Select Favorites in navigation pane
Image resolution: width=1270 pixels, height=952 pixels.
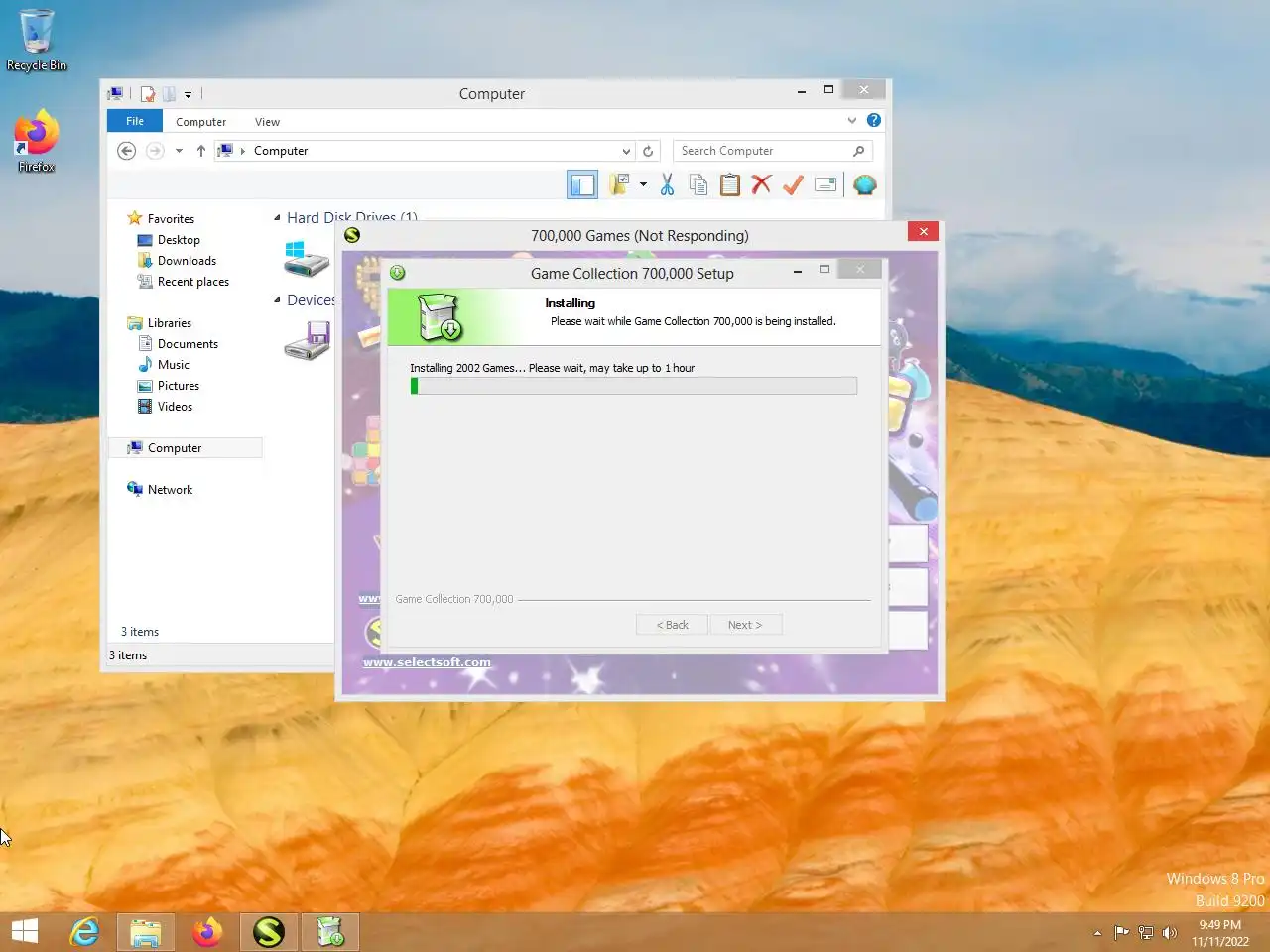coord(171,219)
